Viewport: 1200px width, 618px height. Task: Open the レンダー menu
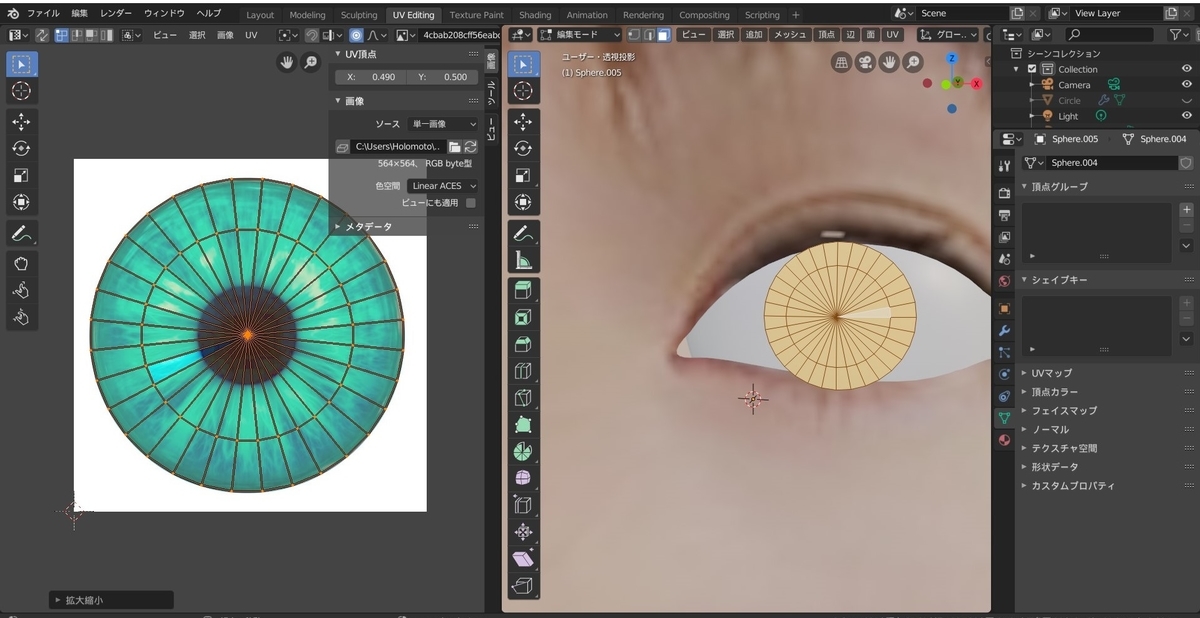[x=116, y=14]
